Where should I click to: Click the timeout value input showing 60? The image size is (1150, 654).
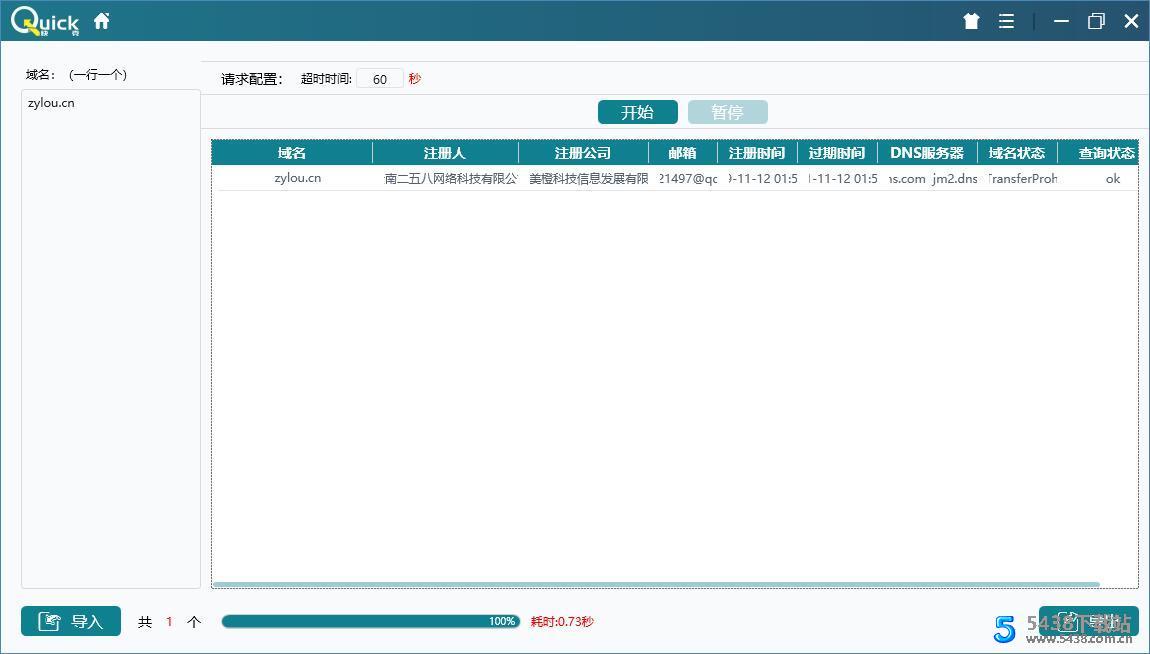coord(380,78)
